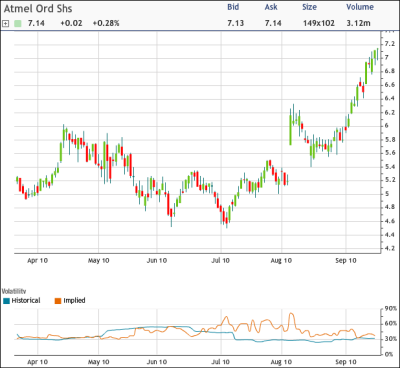400x368 pixels.
Task: Click the 4.2 price axis label
Action: point(390,248)
